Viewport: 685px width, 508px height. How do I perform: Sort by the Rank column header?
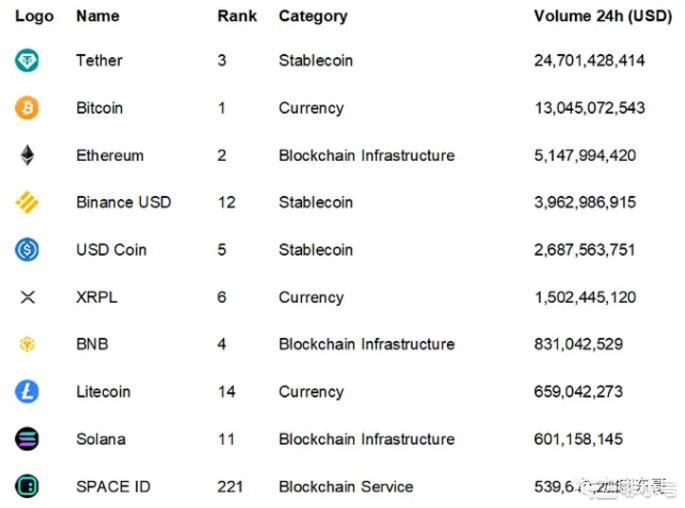coord(237,16)
